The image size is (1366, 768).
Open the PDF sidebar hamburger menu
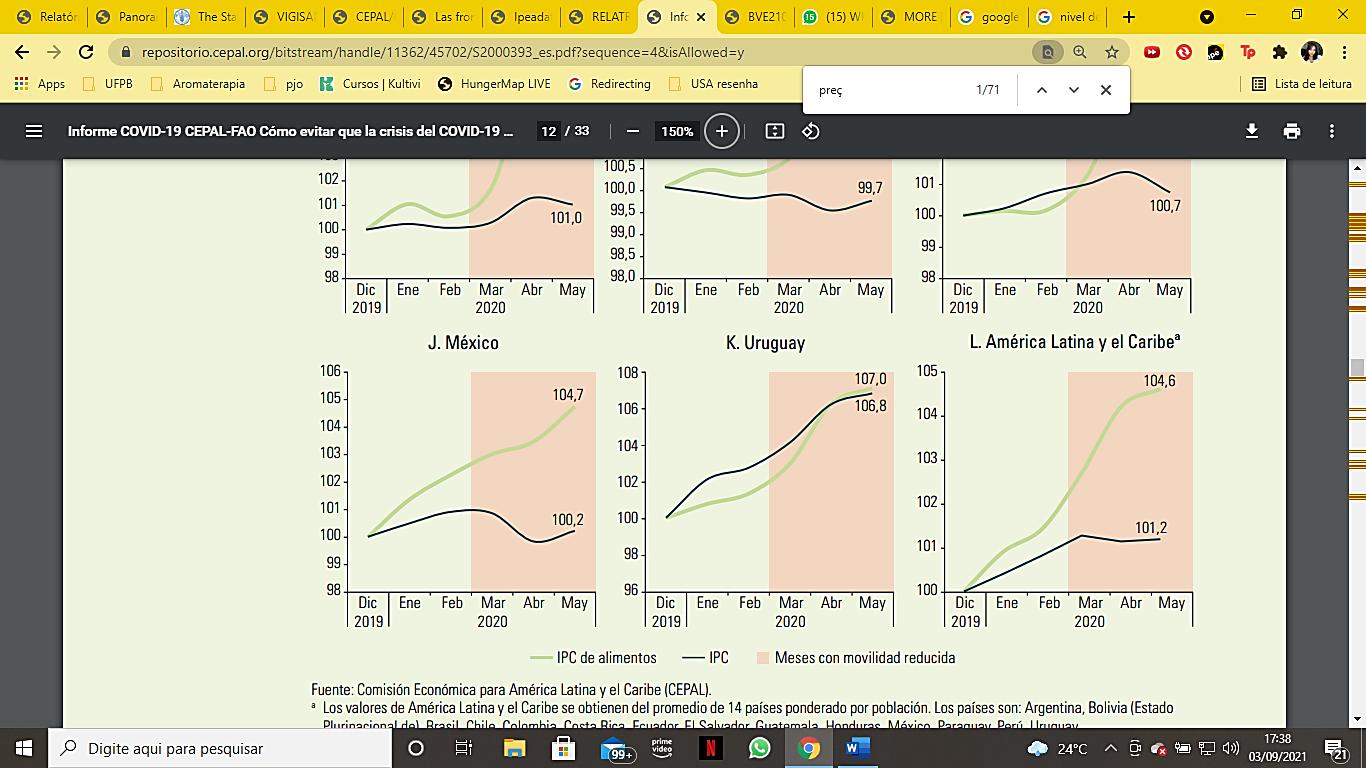tap(34, 131)
